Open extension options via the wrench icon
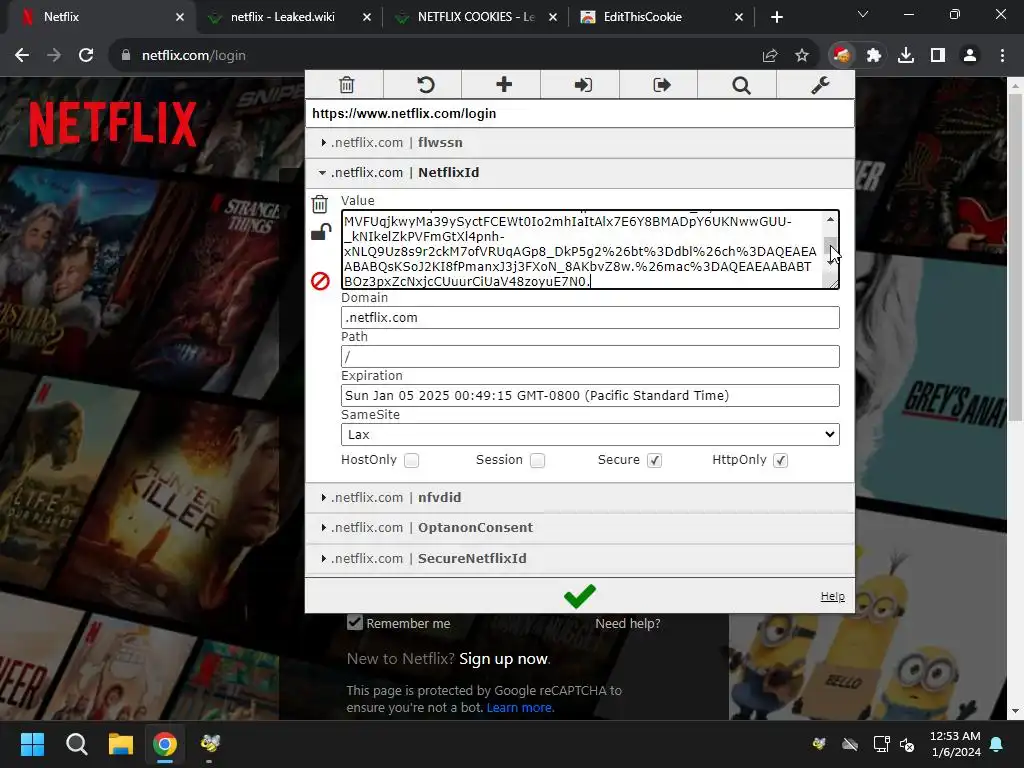Image resolution: width=1024 pixels, height=768 pixels. [820, 85]
